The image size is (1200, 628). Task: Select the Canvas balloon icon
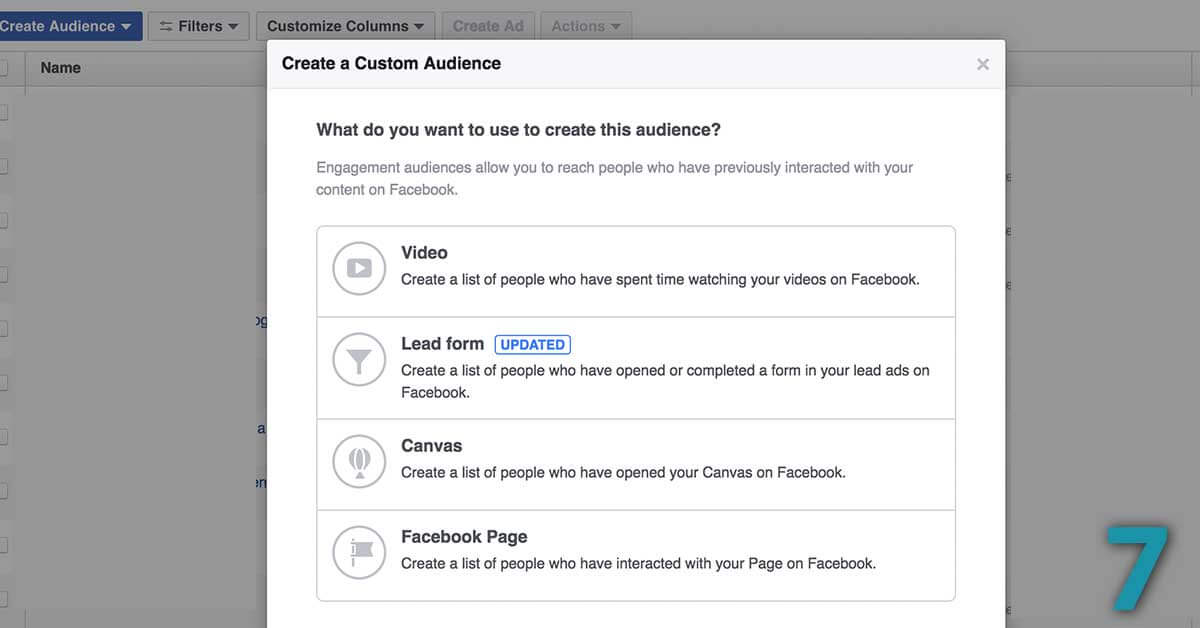click(359, 461)
